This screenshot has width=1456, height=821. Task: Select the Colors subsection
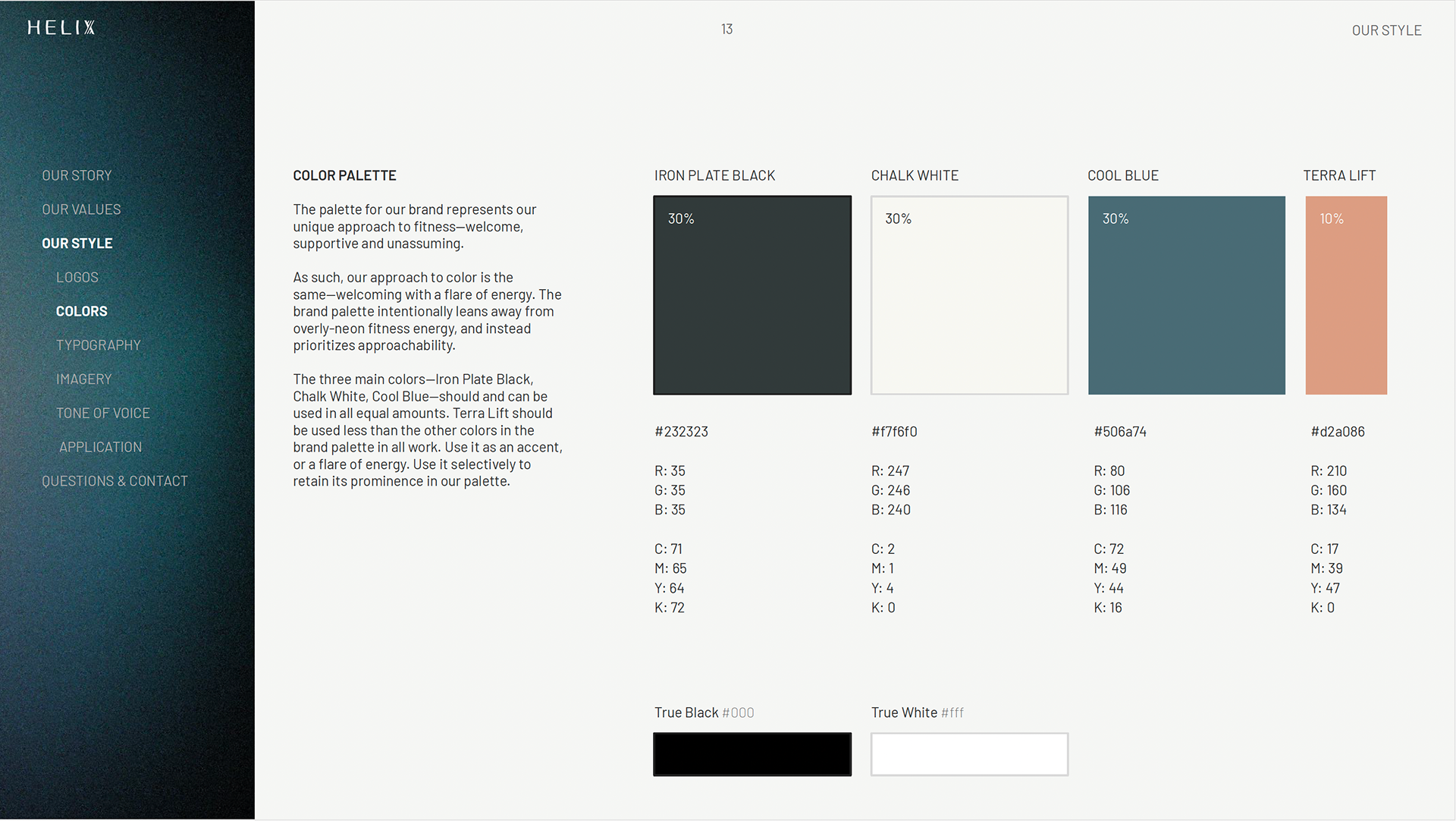click(x=81, y=311)
